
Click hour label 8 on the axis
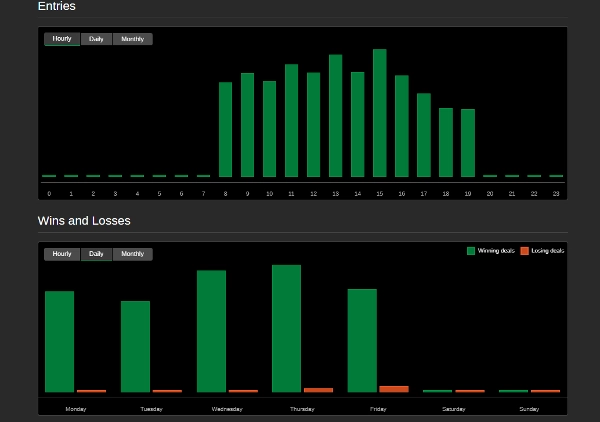tap(225, 194)
